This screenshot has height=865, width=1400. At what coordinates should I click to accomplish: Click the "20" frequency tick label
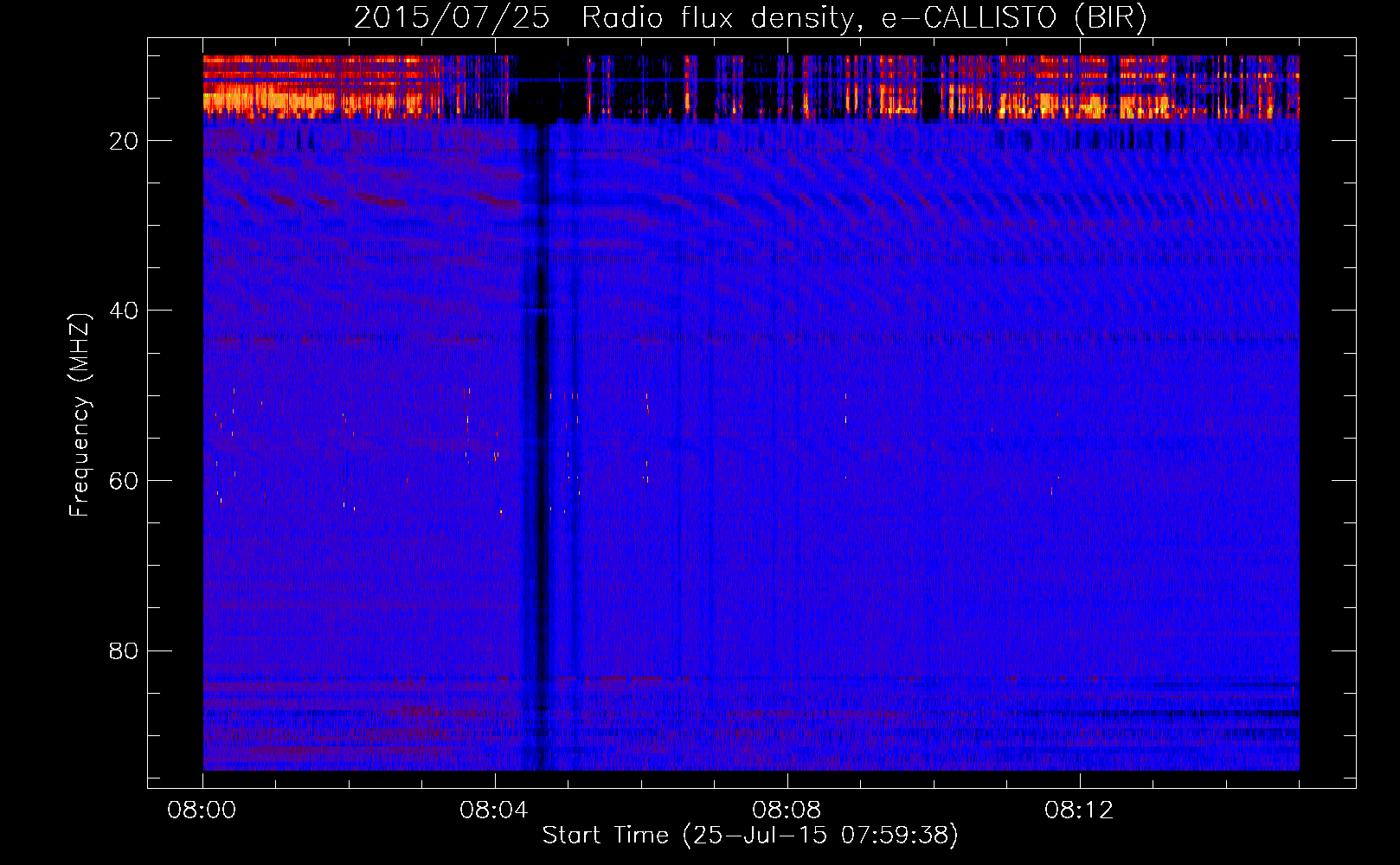[x=125, y=141]
